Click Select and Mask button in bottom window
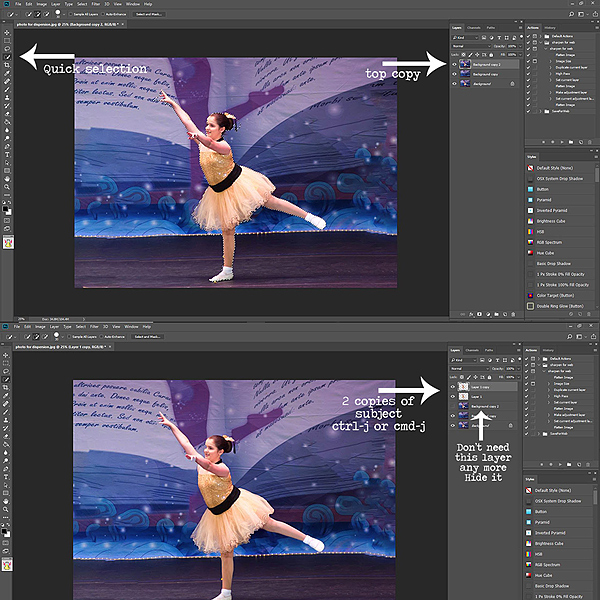The width and height of the screenshot is (600, 600). coord(147,337)
